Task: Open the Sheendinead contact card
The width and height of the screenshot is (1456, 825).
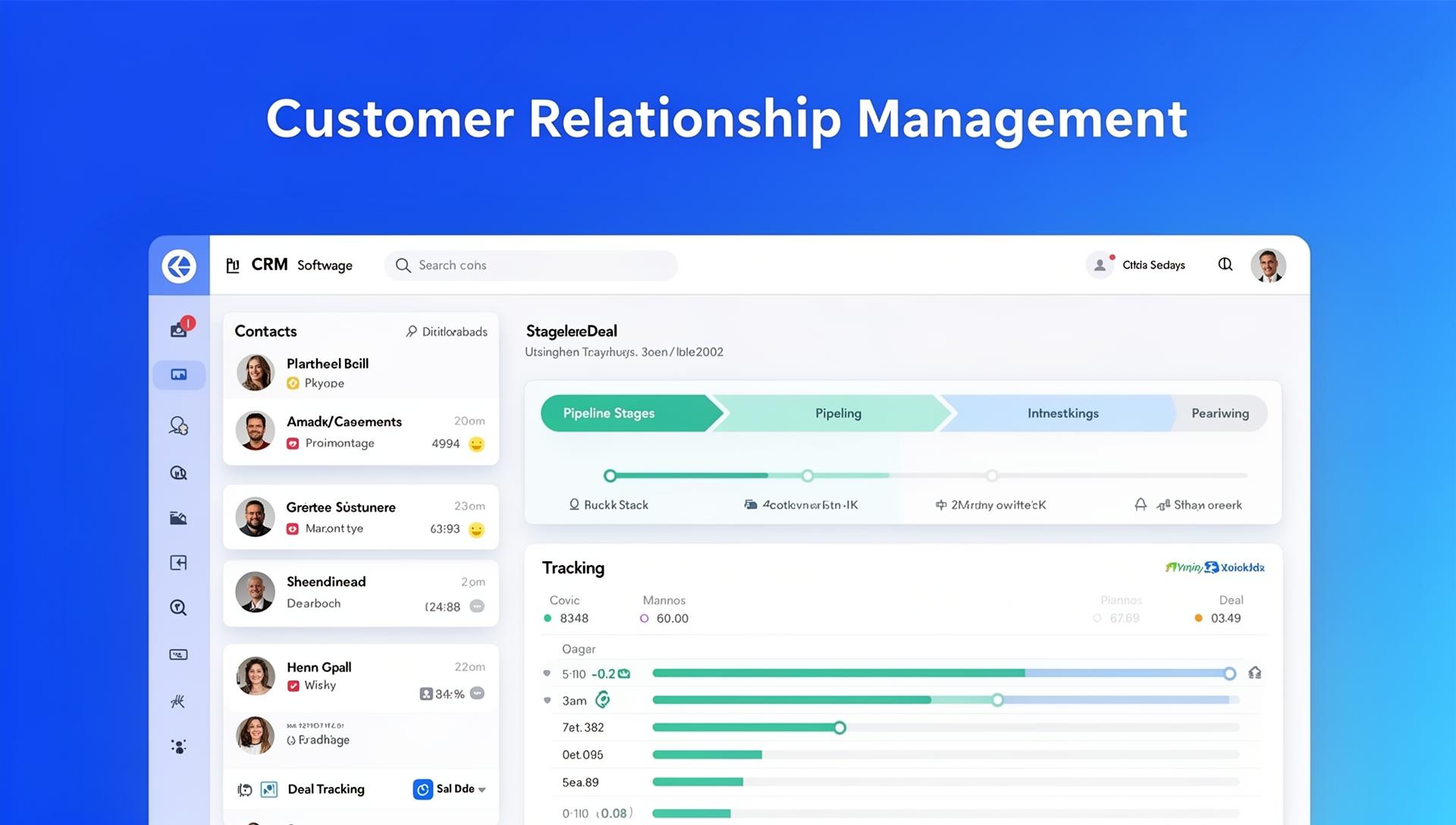Action: tap(361, 593)
